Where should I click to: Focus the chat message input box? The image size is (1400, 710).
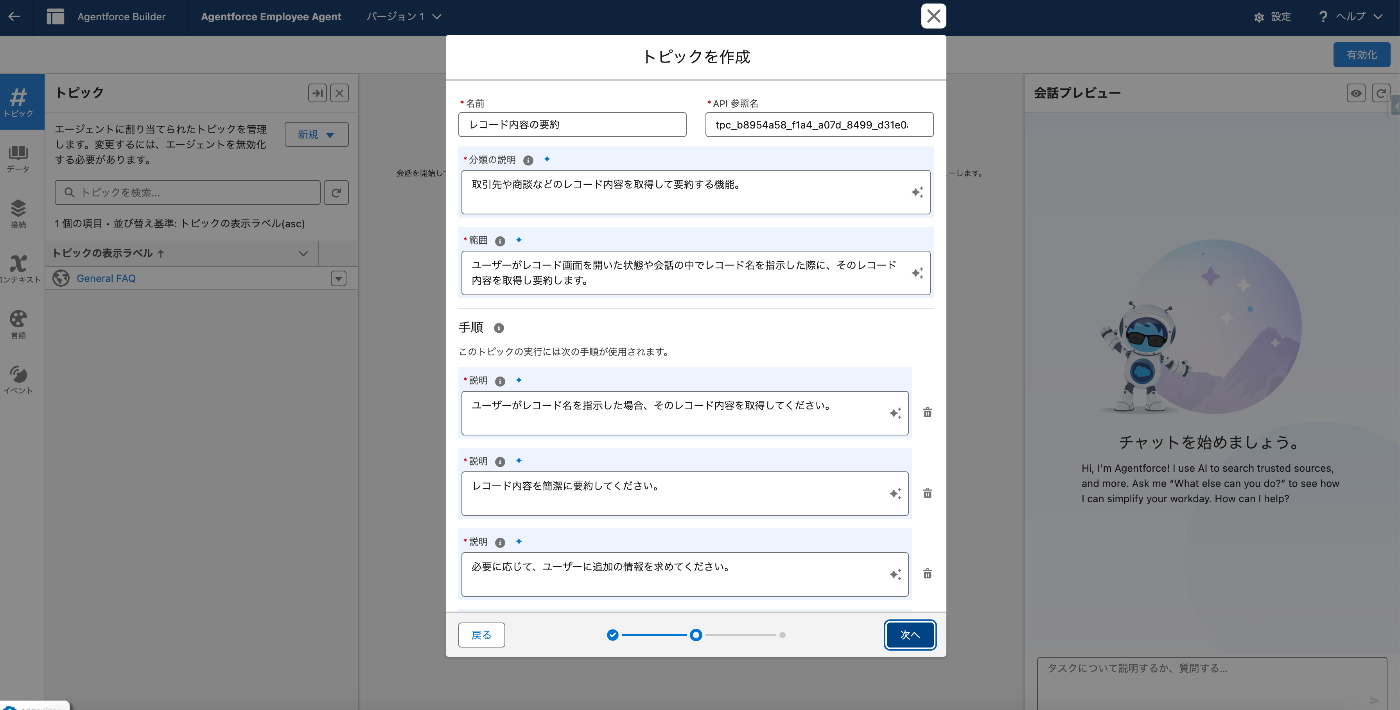(1212, 683)
